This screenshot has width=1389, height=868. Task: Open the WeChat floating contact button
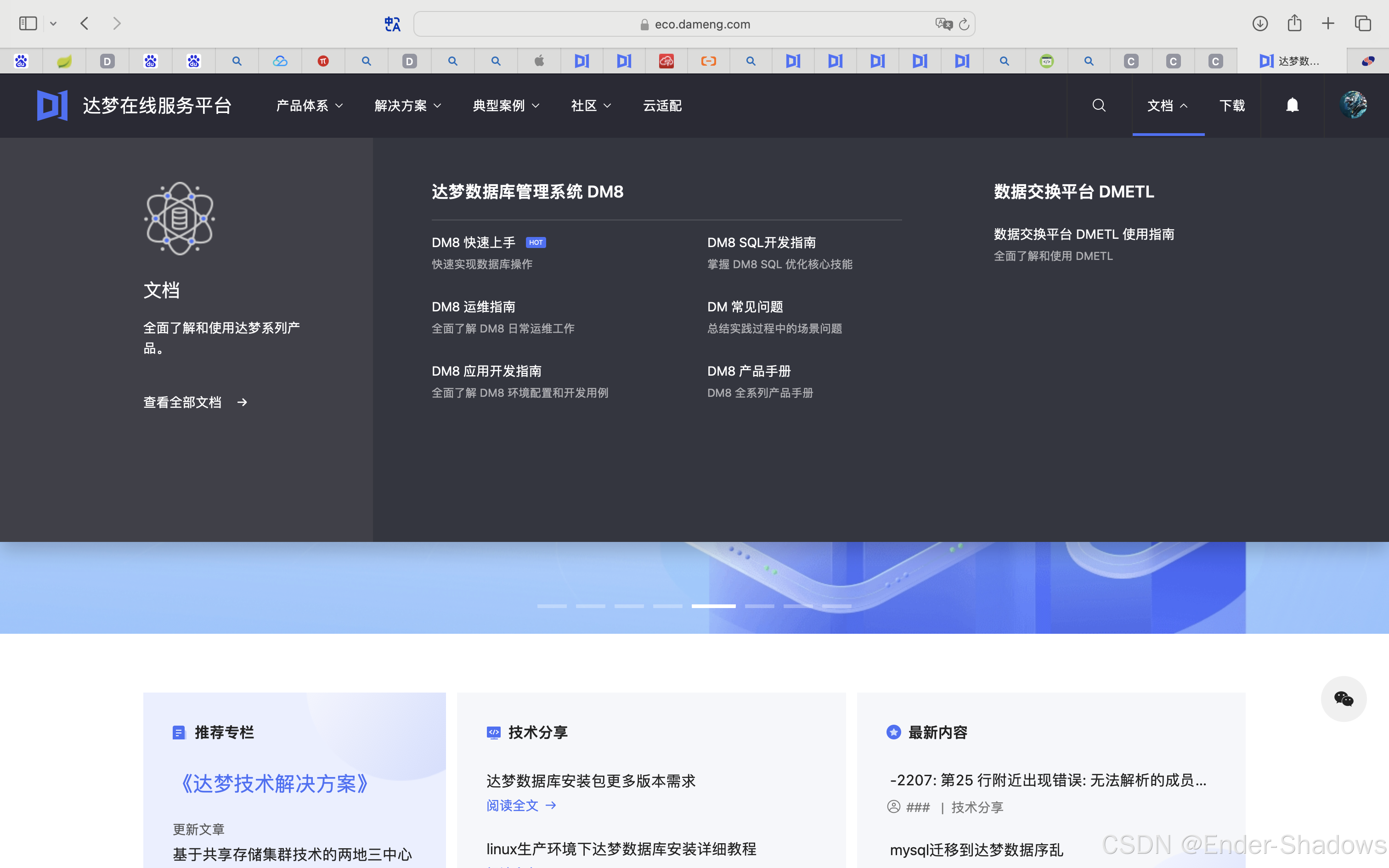coord(1344,699)
